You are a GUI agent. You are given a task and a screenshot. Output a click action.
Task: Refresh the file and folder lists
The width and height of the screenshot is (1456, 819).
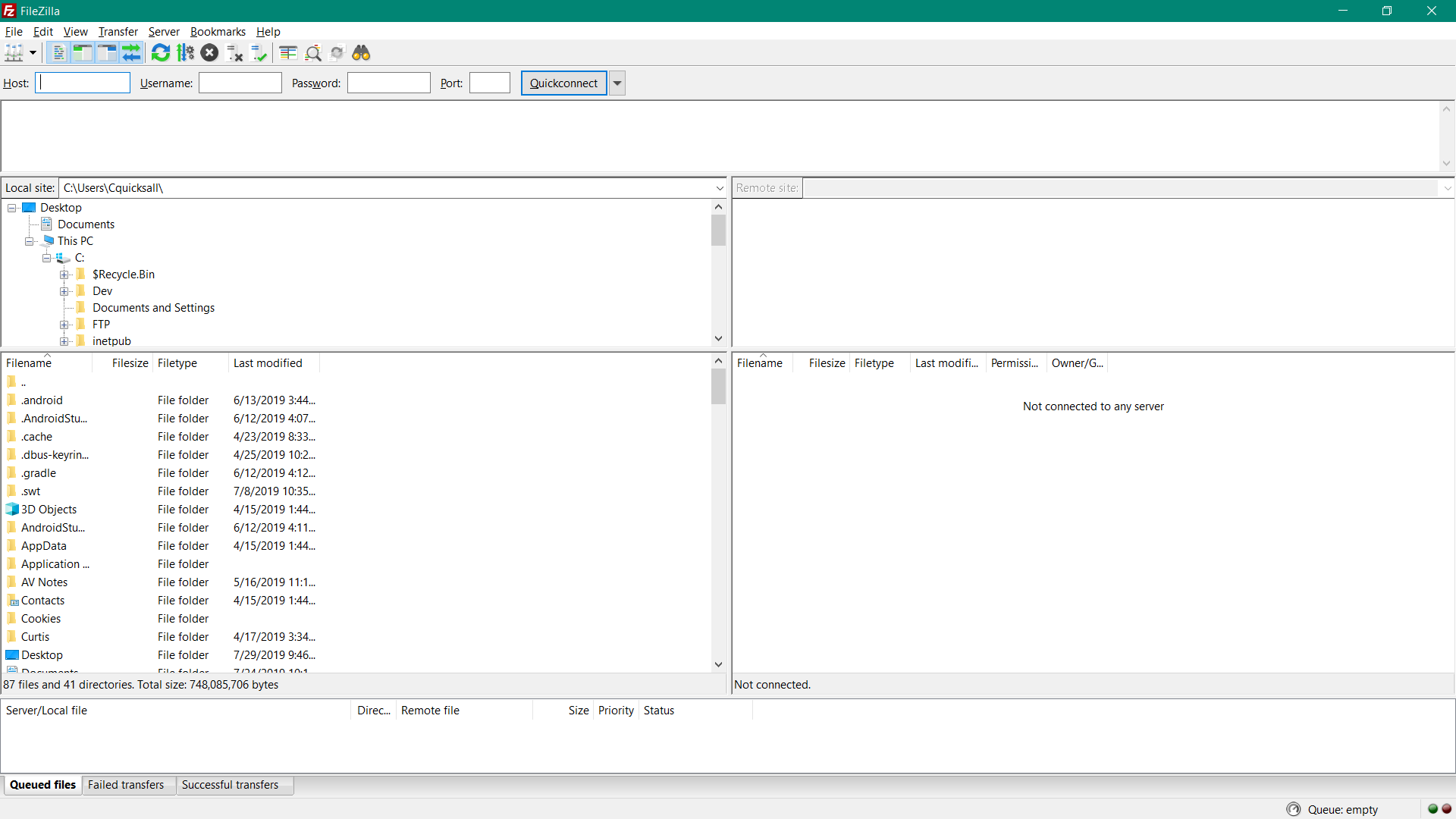click(161, 53)
